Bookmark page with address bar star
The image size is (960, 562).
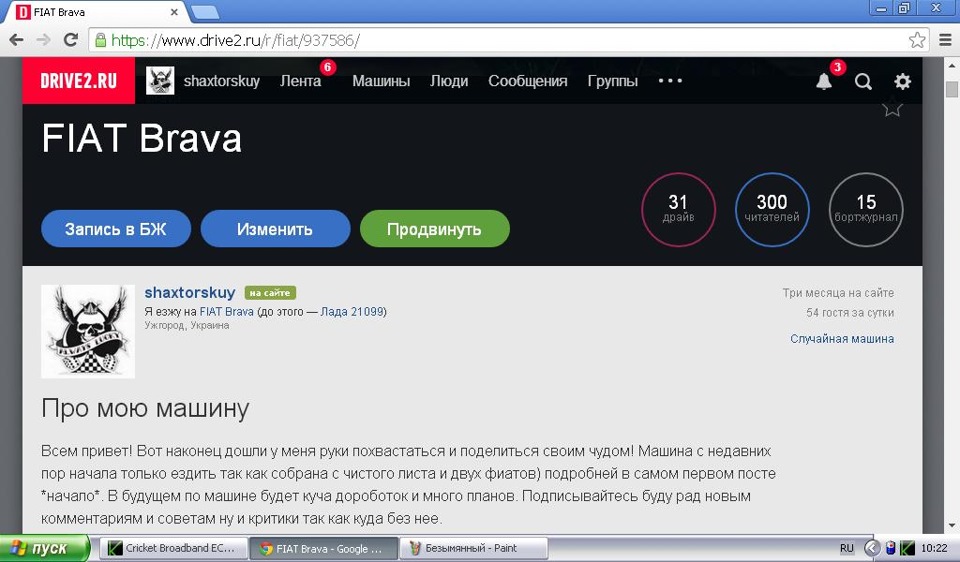point(917,40)
